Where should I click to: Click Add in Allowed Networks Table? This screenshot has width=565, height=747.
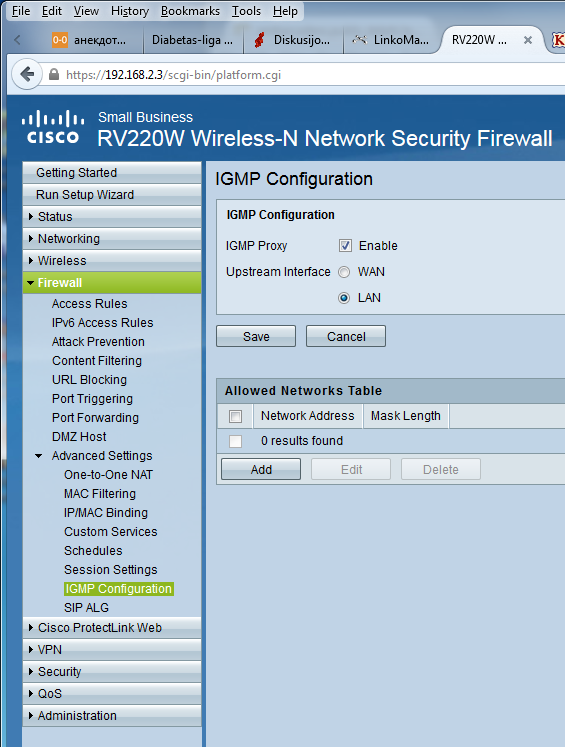pos(261,469)
